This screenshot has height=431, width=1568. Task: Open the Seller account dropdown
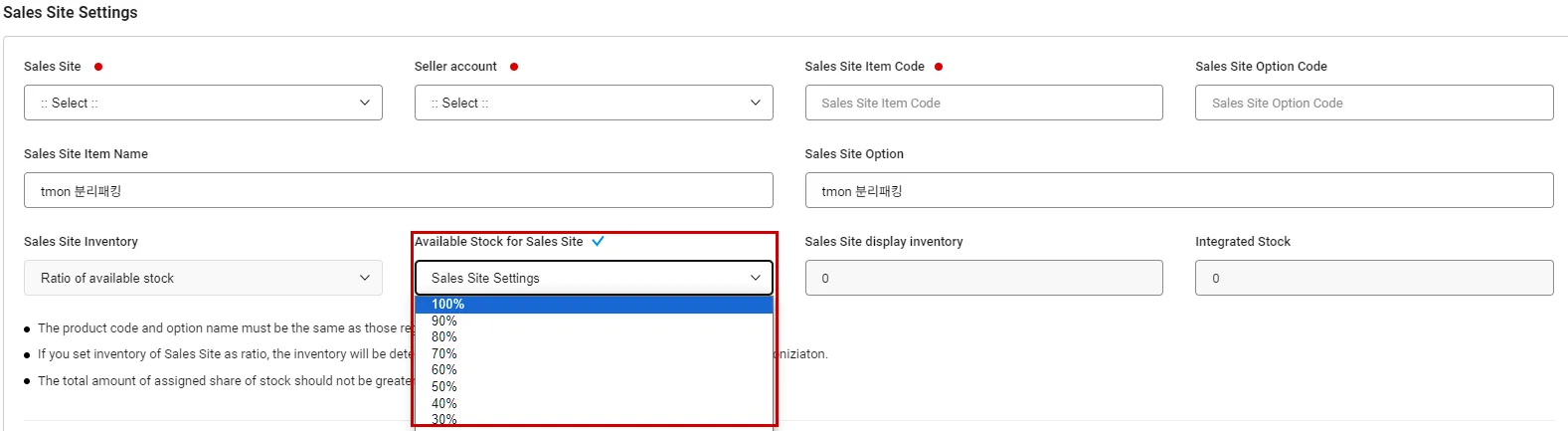click(x=593, y=103)
